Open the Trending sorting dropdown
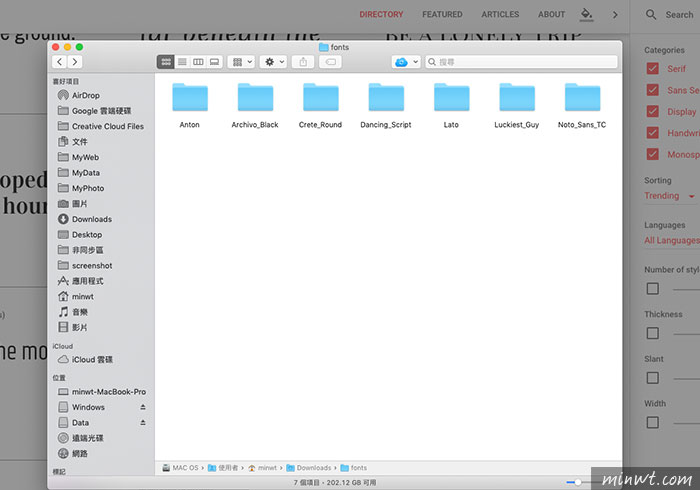Screen dimensions: 700x490 click(670, 196)
